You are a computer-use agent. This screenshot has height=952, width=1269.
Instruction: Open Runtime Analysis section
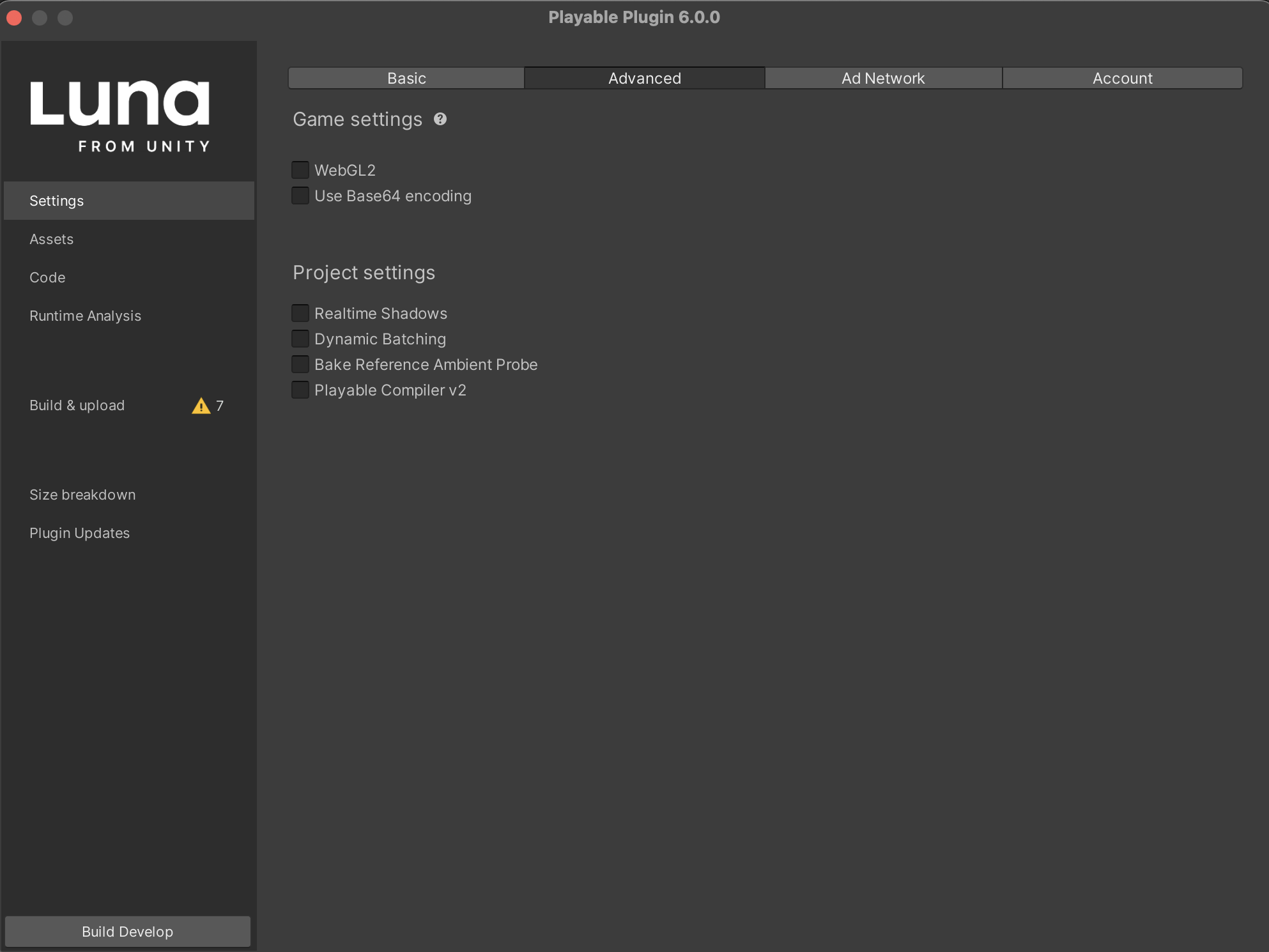(x=129, y=316)
